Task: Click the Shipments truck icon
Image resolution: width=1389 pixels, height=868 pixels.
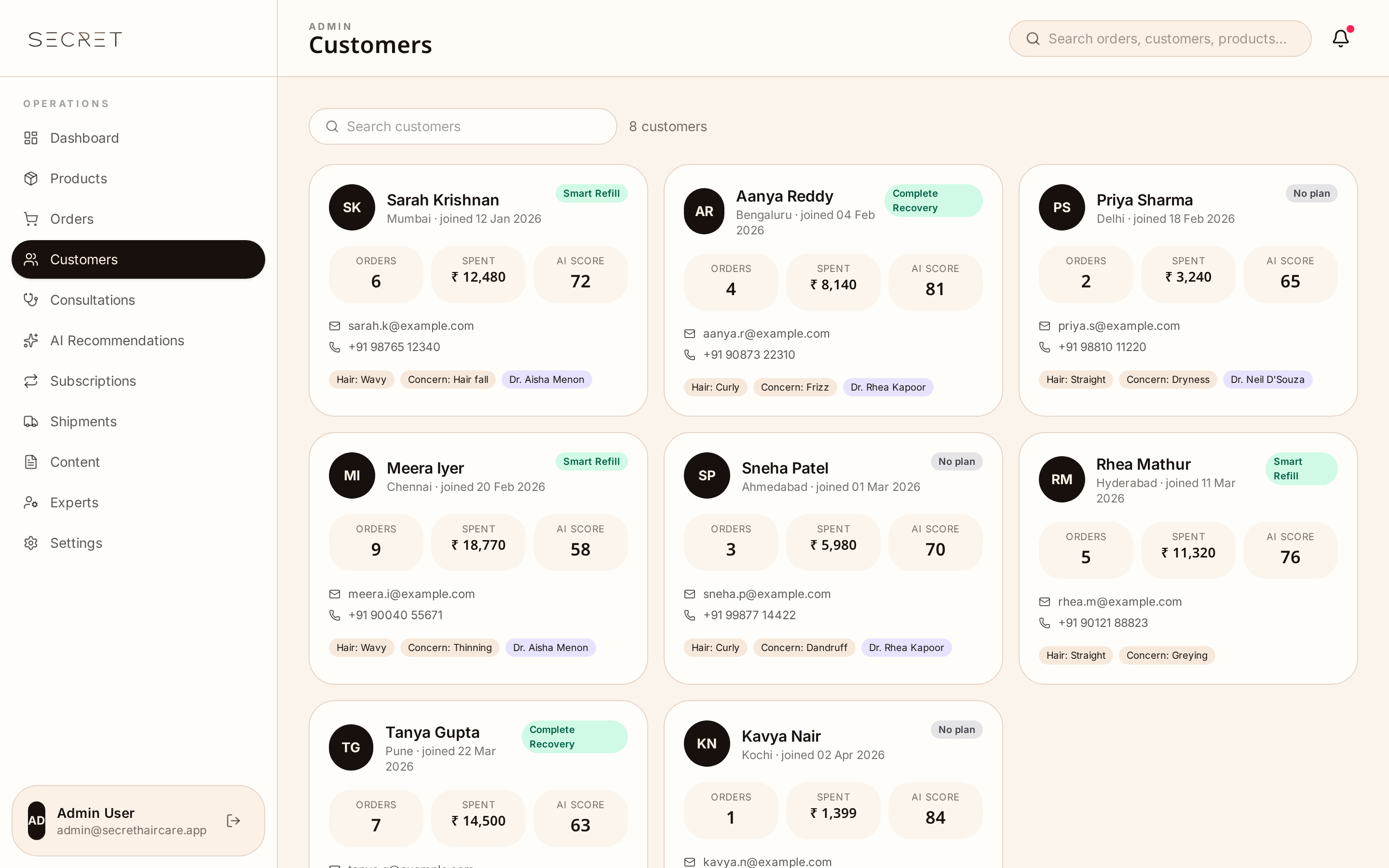Action: tap(31, 421)
